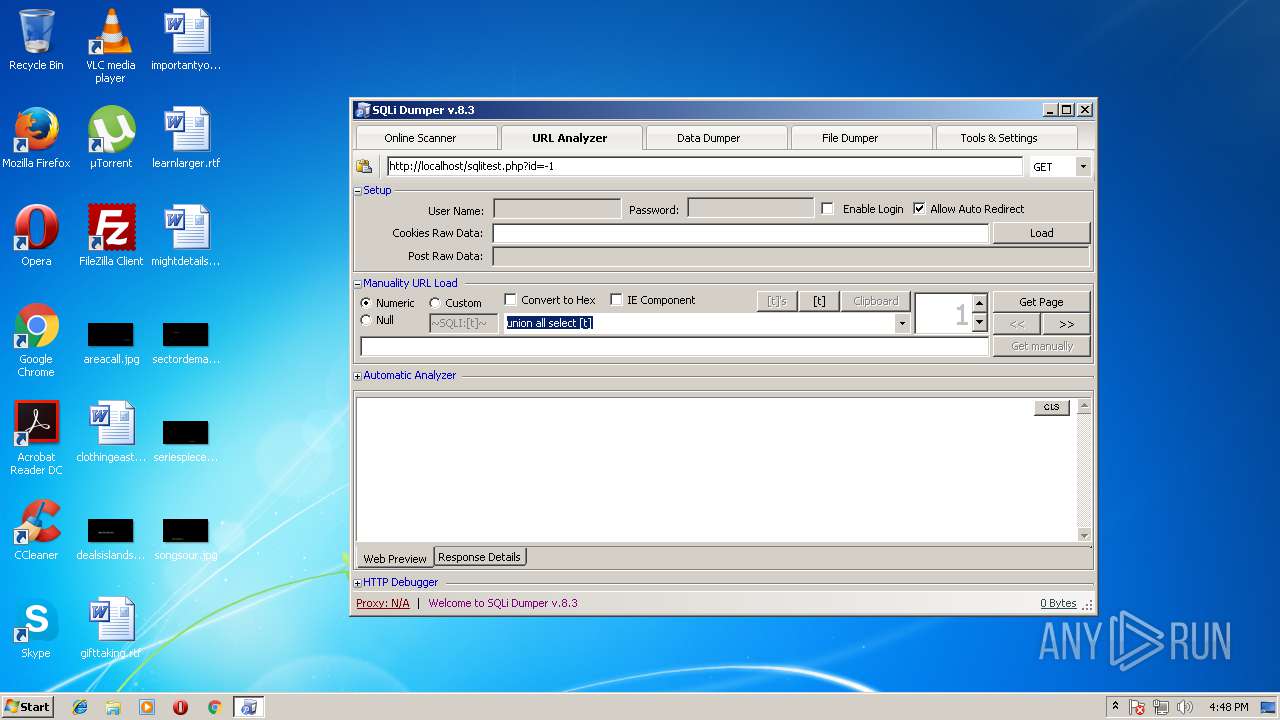Select the VLC media player icon
The width and height of the screenshot is (1280, 720).
pos(110,45)
